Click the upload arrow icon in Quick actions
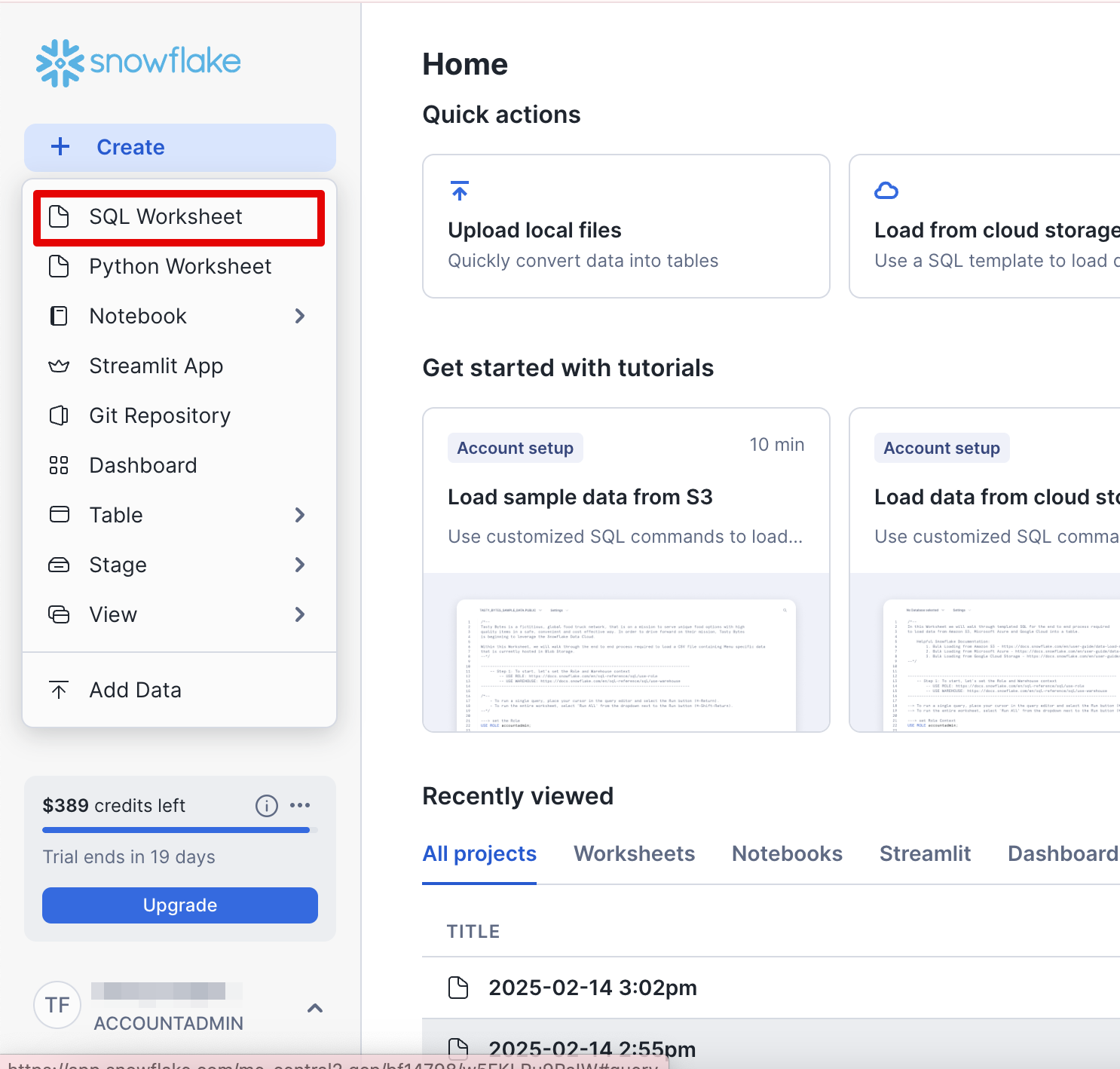This screenshot has height=1069, width=1120. click(x=460, y=191)
